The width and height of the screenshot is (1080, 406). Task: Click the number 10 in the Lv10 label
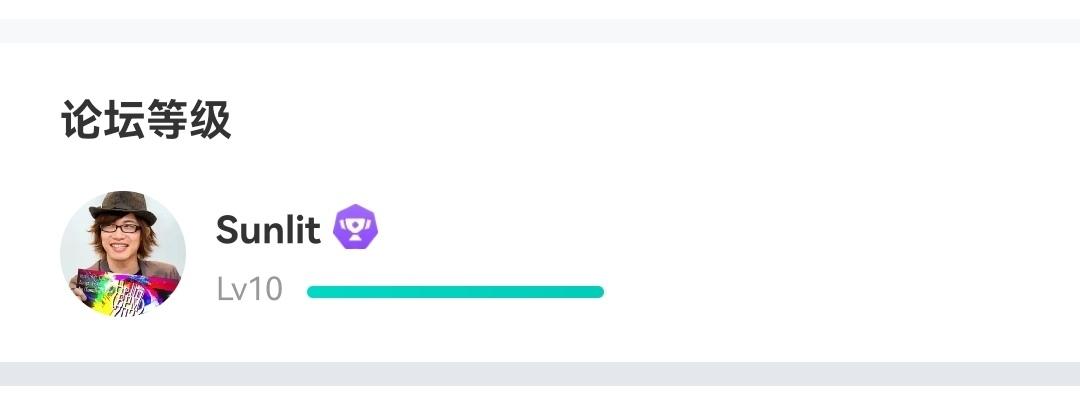tap(264, 290)
